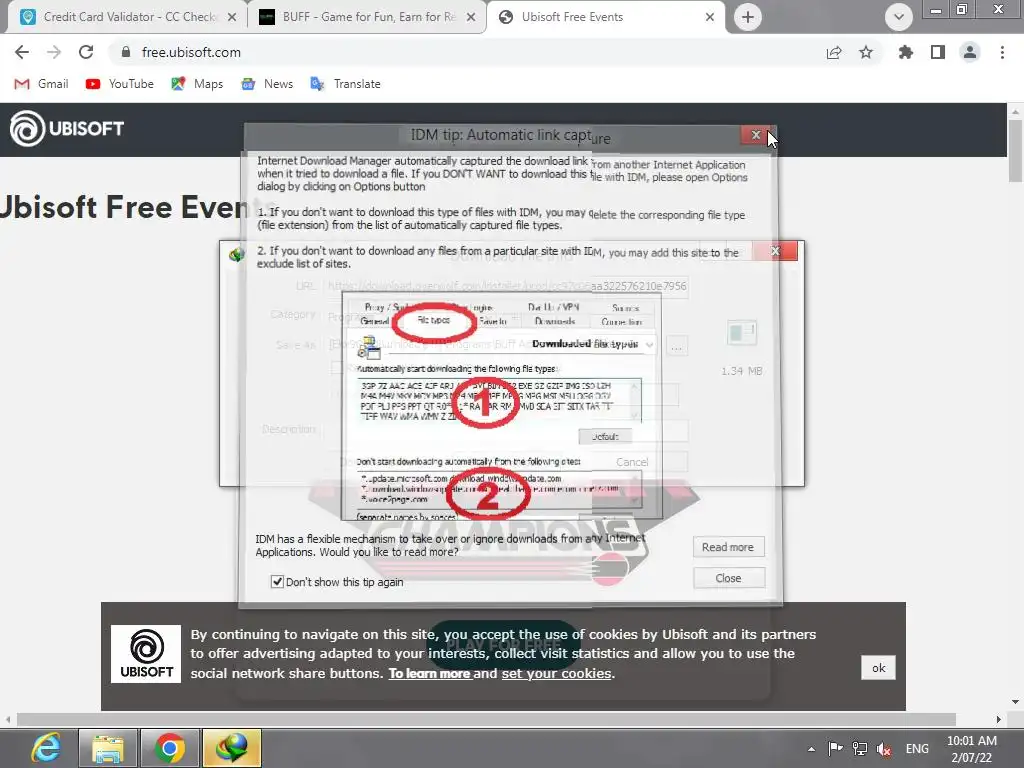Screen dimensions: 1024x768
Task: Click the vertical page scrollbar thumb
Action: 1016,152
